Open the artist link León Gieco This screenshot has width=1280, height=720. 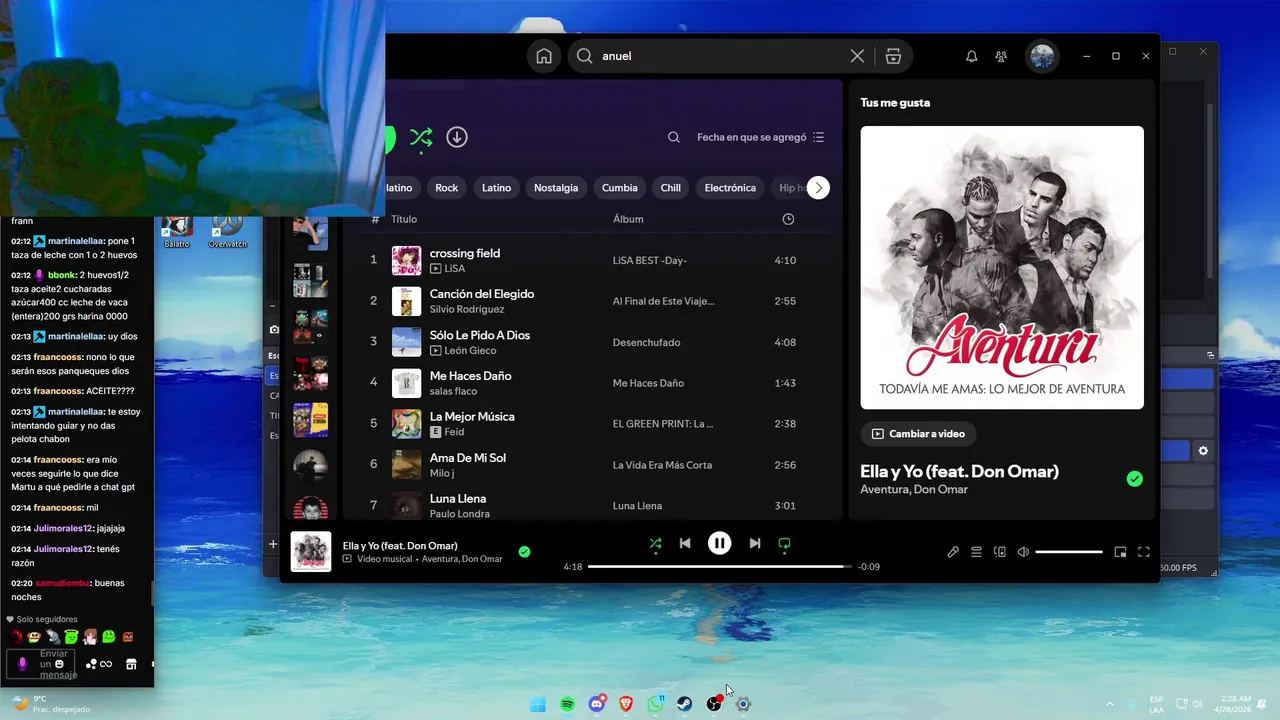point(473,351)
